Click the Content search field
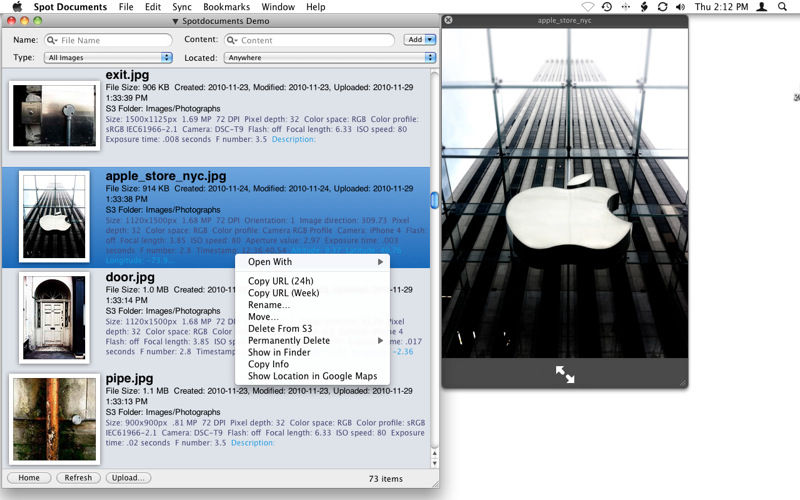The image size is (800, 500). (x=309, y=40)
